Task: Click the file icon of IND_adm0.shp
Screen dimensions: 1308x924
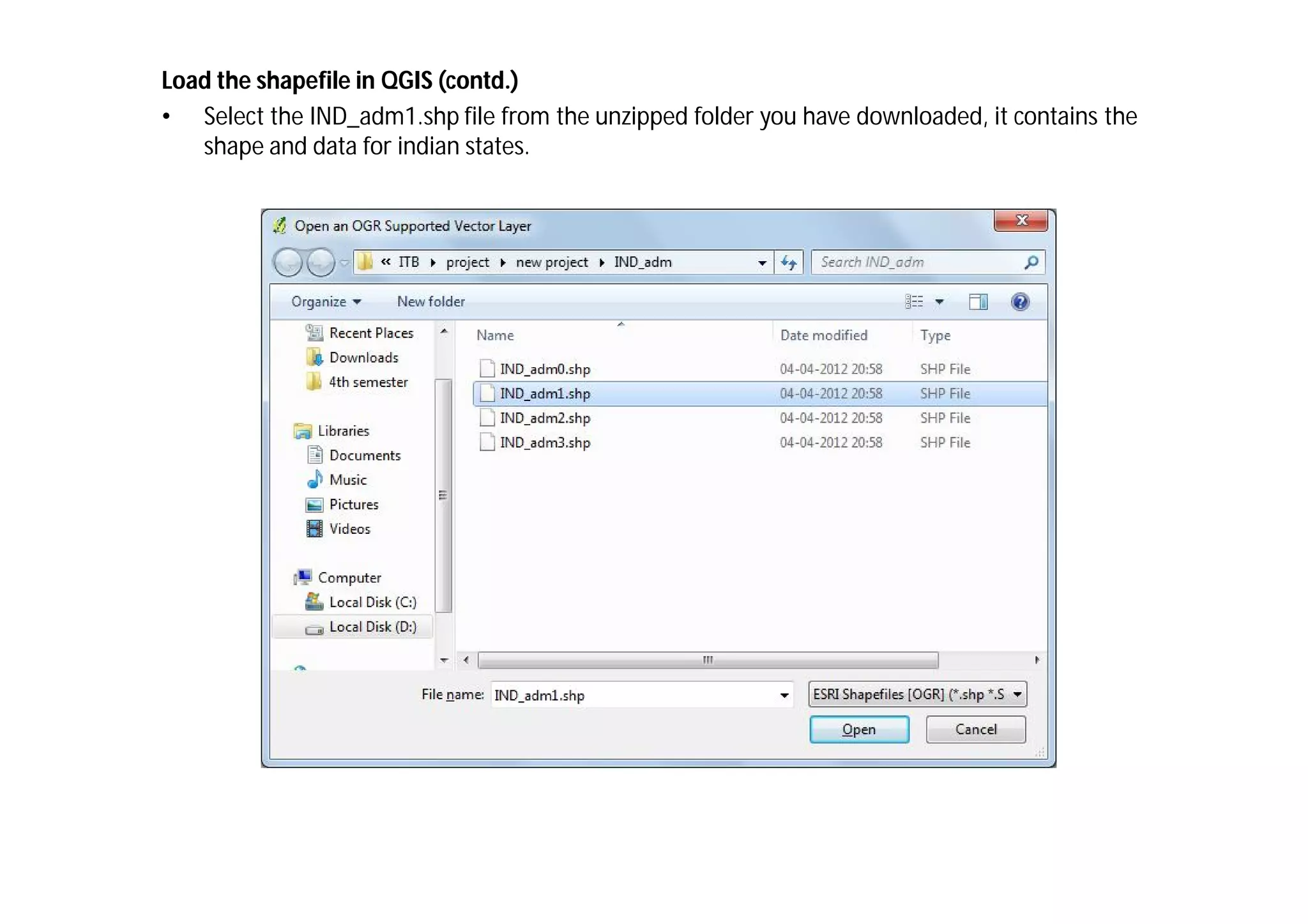Action: (487, 368)
